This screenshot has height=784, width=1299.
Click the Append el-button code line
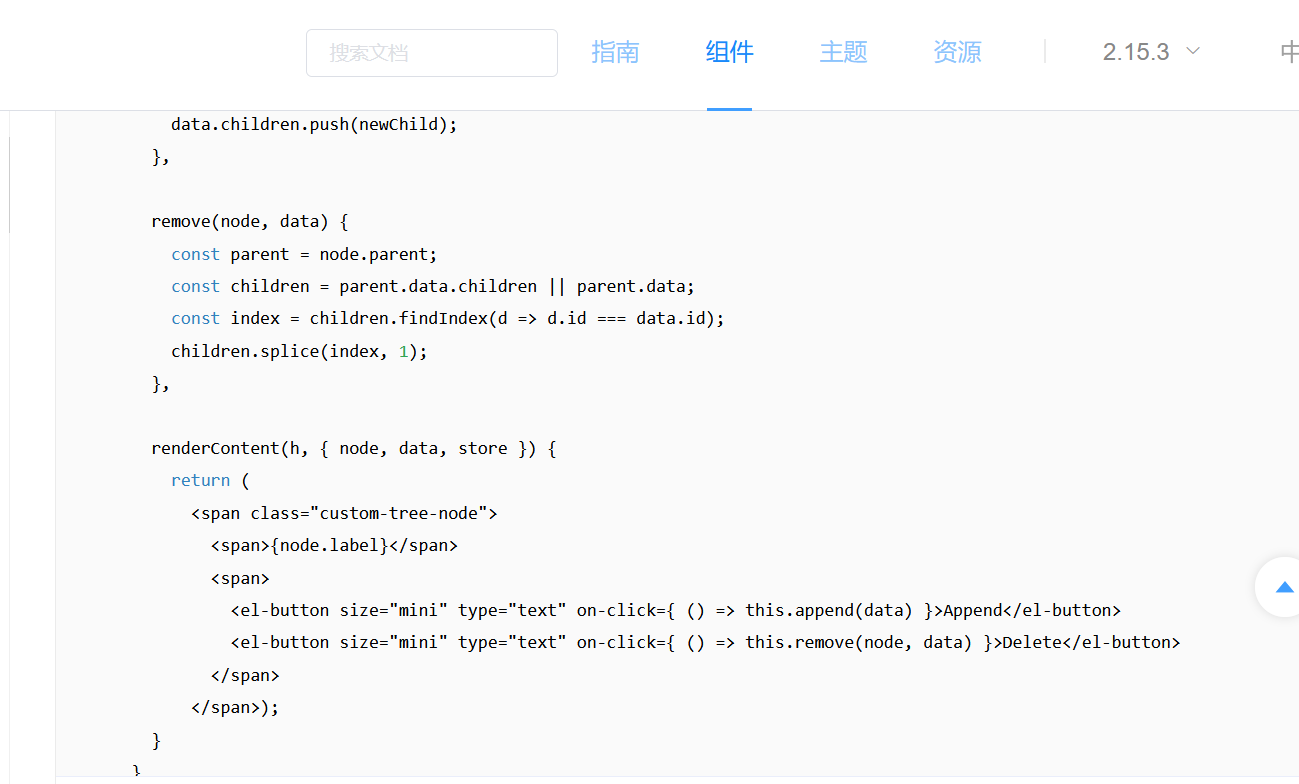coord(676,610)
